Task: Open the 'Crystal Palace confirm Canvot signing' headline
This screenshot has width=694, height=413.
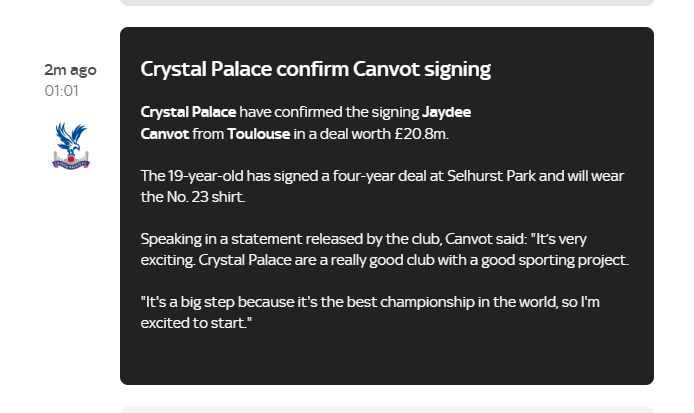Action: tap(316, 69)
